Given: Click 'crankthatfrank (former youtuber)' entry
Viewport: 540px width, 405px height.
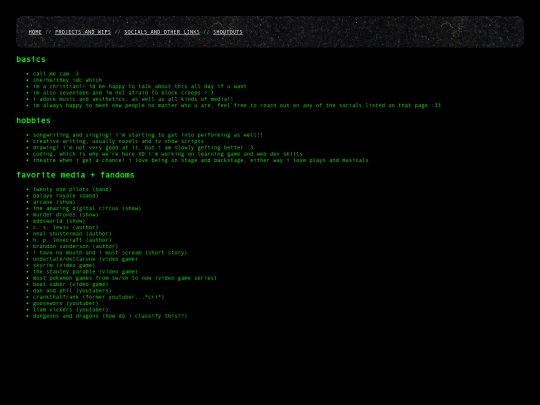Looking at the screenshot, I should pos(98,297).
